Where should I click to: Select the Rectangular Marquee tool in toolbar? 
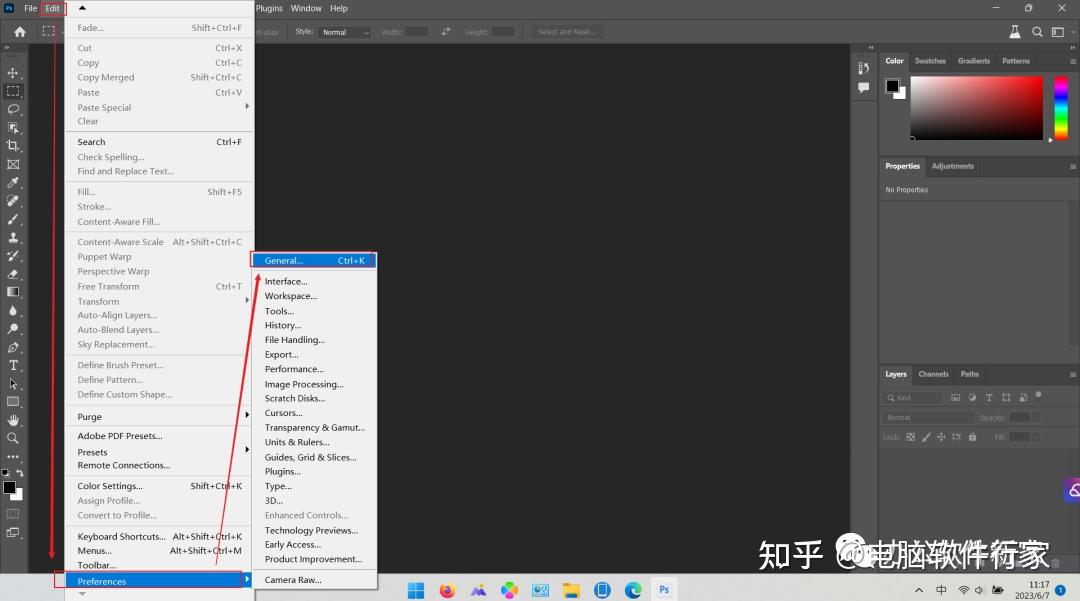point(13,91)
